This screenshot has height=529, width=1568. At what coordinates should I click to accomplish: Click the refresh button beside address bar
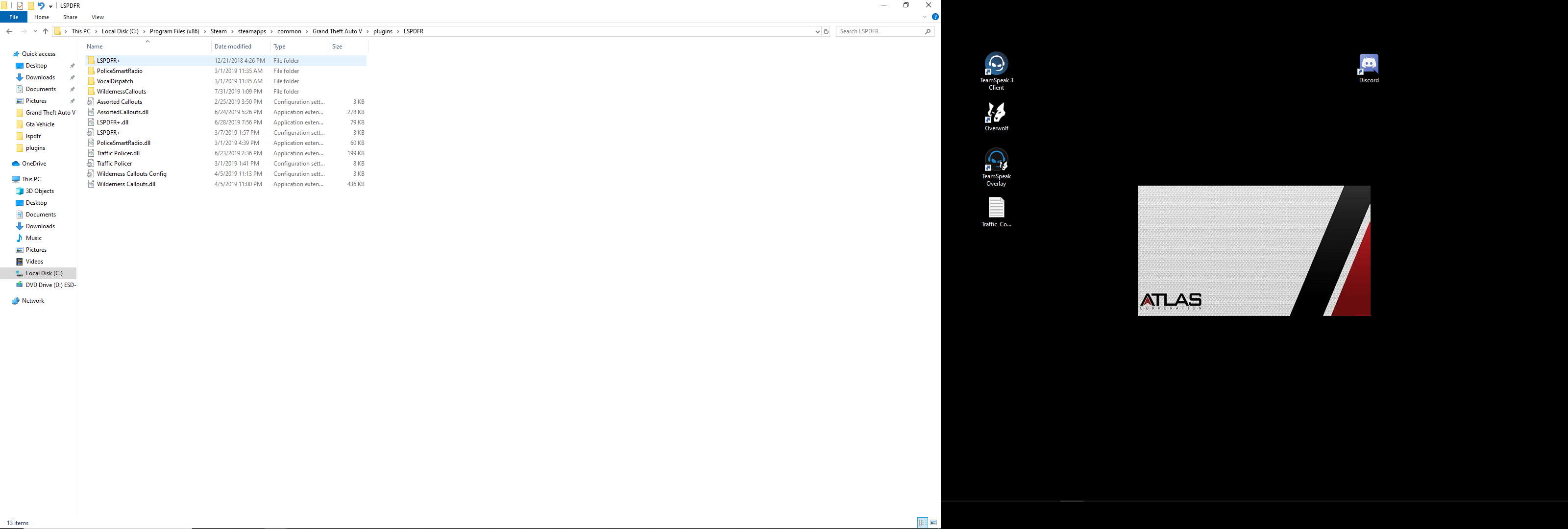[x=826, y=32]
